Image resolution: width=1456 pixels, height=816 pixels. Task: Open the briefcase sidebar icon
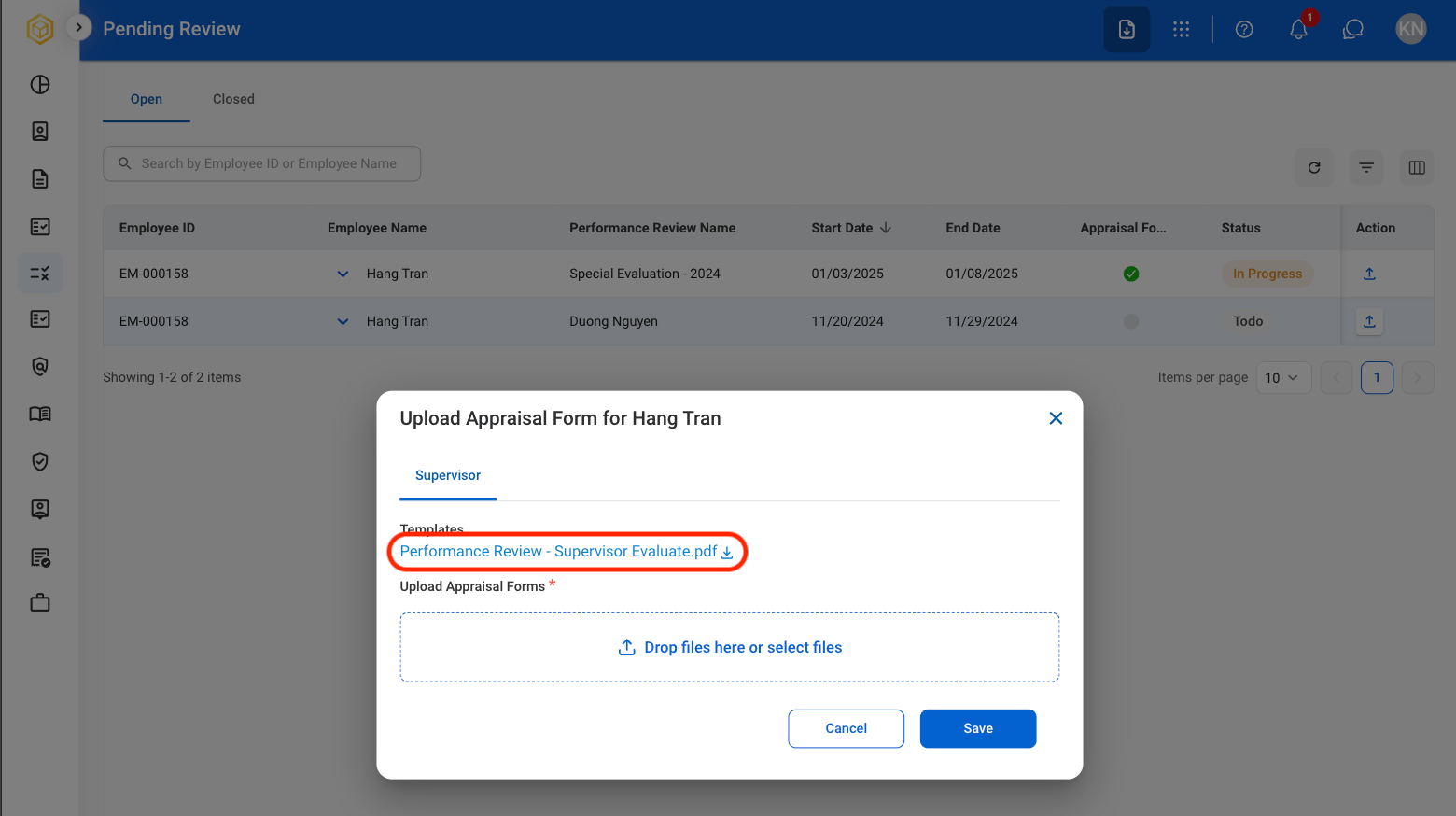click(40, 602)
